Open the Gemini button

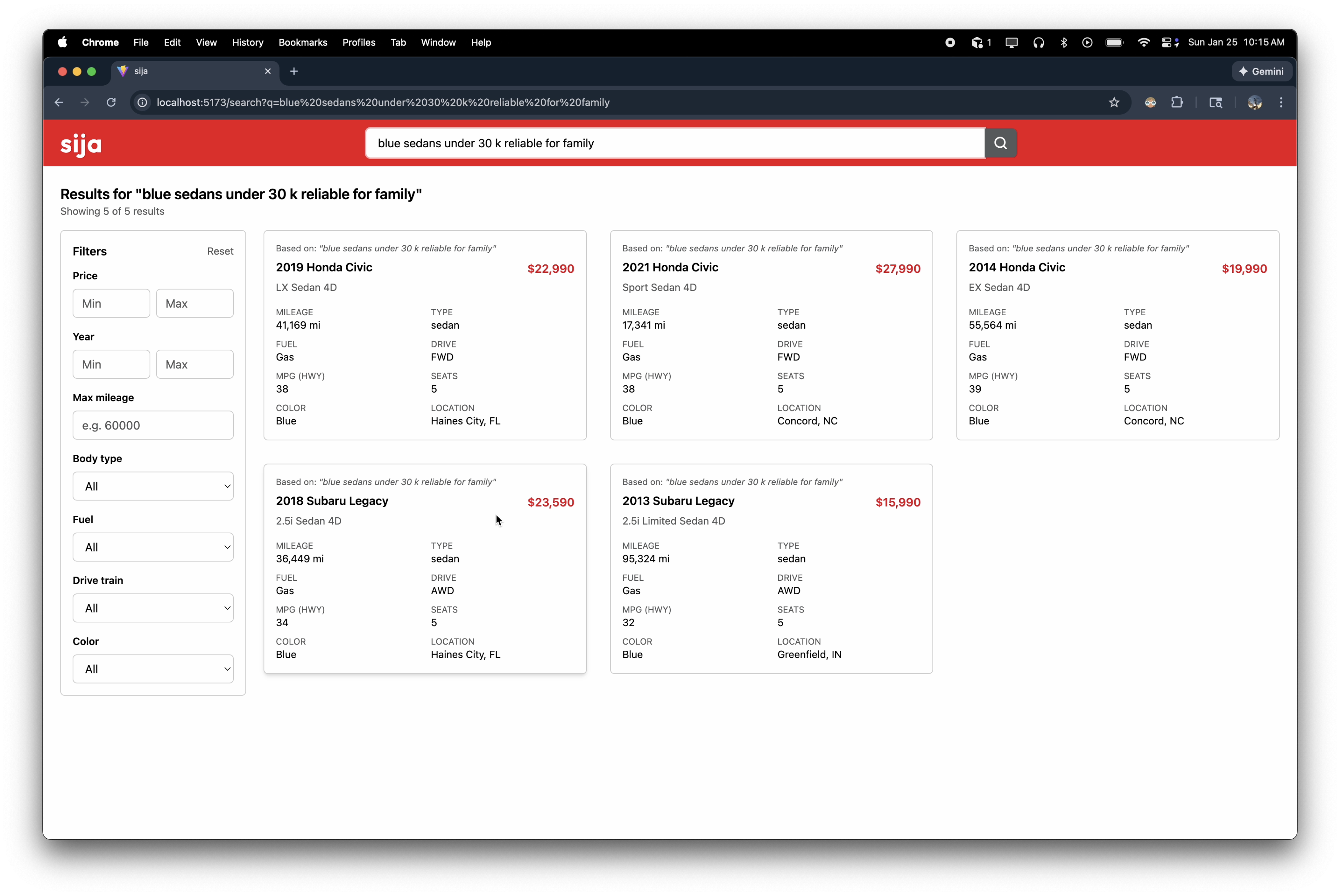tap(1262, 72)
